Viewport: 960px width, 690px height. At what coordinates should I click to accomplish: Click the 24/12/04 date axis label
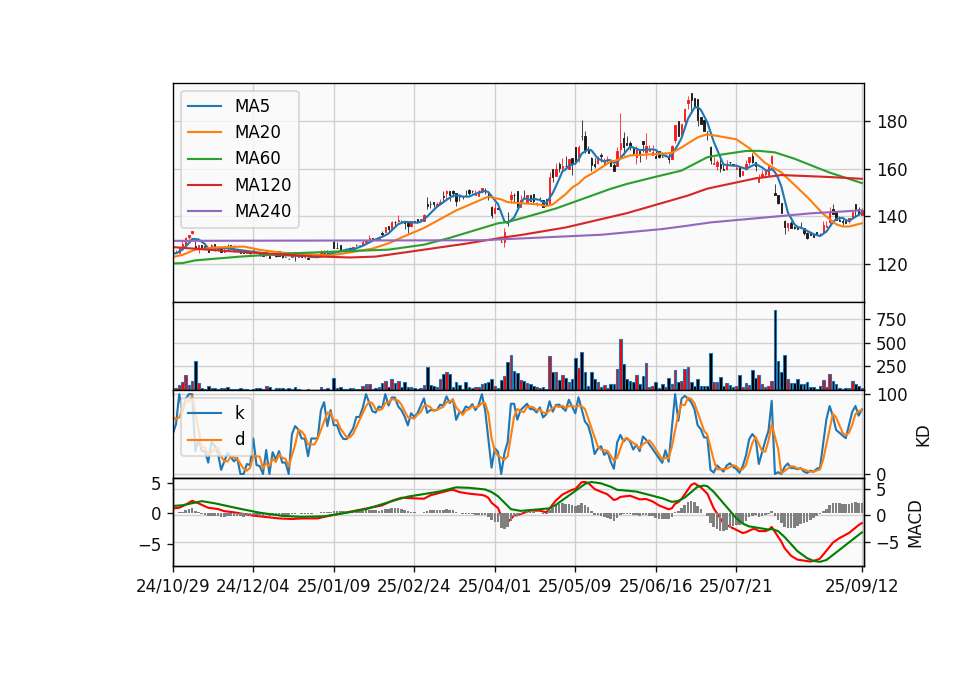(253, 586)
